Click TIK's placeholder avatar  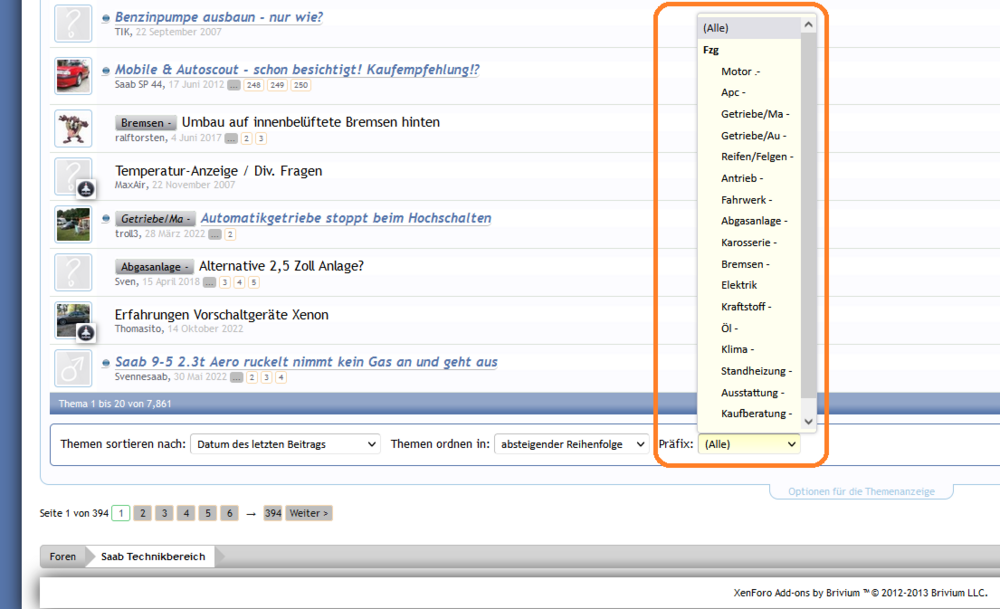tap(73, 23)
